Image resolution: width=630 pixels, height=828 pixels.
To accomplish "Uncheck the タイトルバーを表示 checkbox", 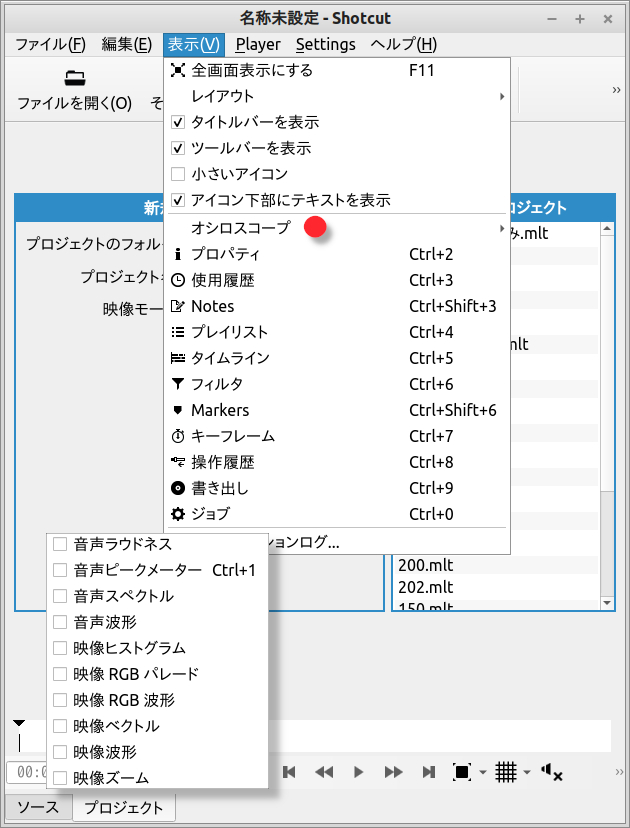I will click(x=178, y=122).
